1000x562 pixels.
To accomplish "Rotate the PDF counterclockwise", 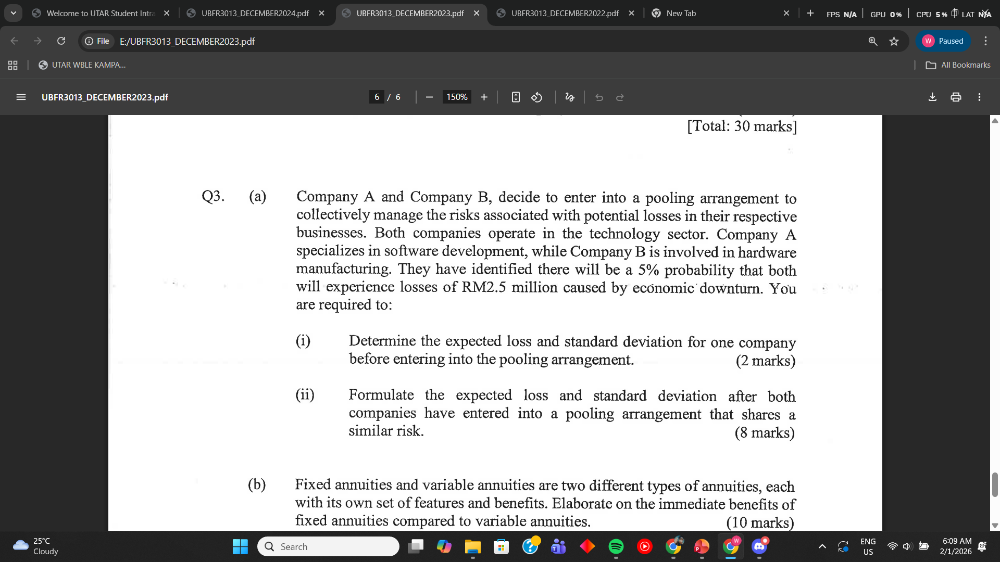I will coord(536,97).
